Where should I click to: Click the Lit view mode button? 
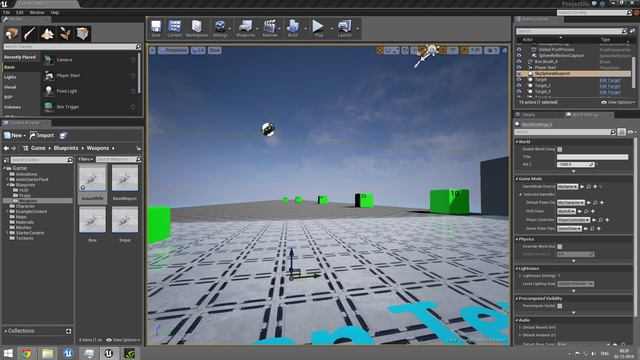[198, 51]
